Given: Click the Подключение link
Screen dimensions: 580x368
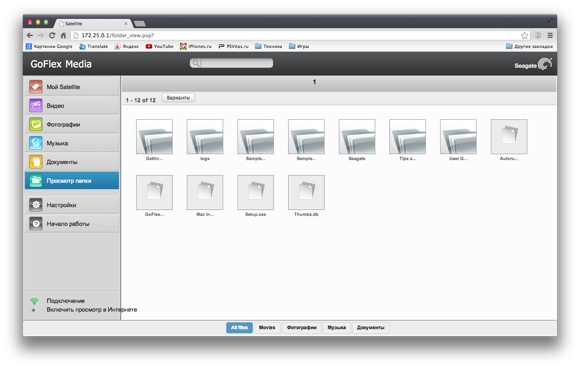Looking at the screenshot, I should (66, 301).
